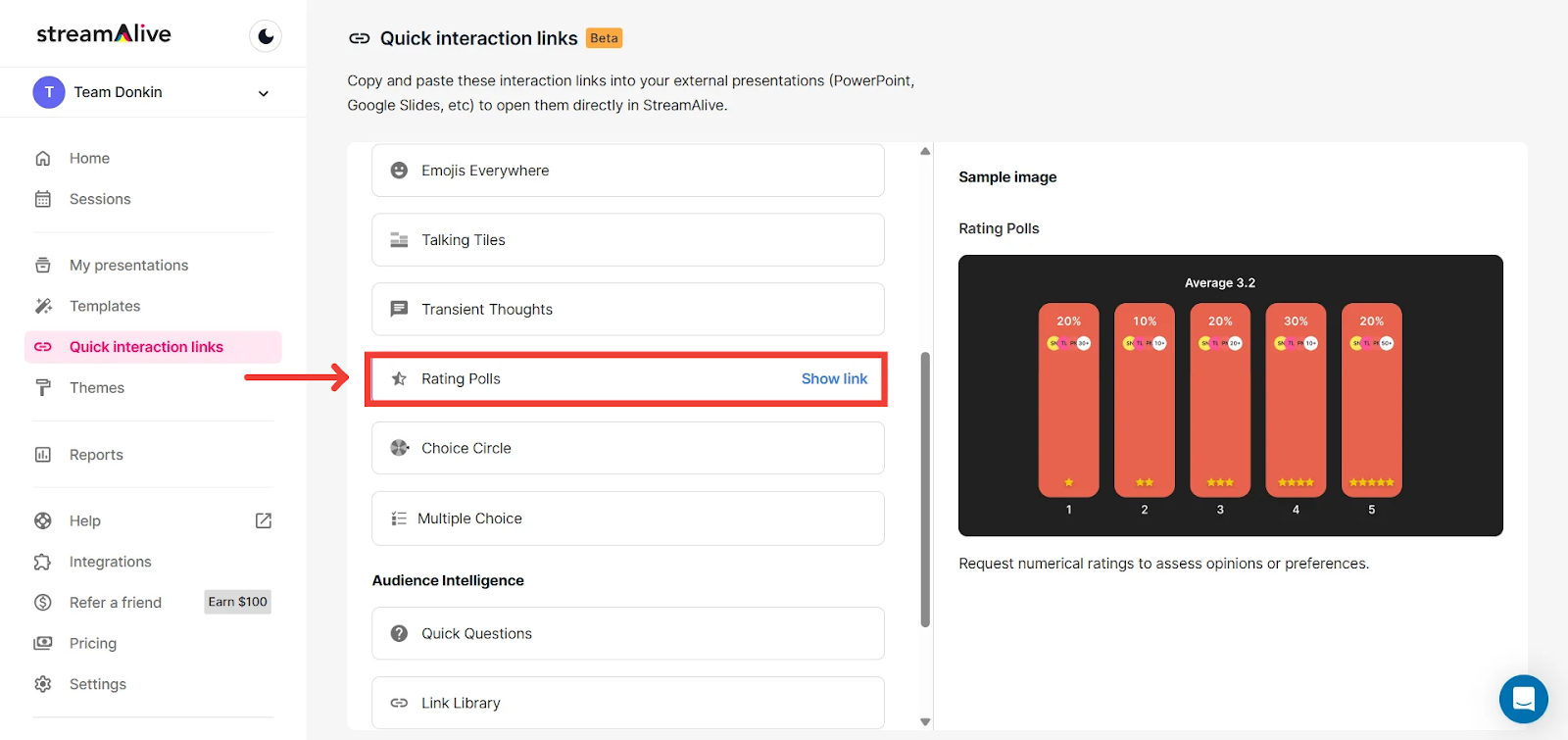1568x740 pixels.
Task: Open Pricing page
Action: [93, 643]
